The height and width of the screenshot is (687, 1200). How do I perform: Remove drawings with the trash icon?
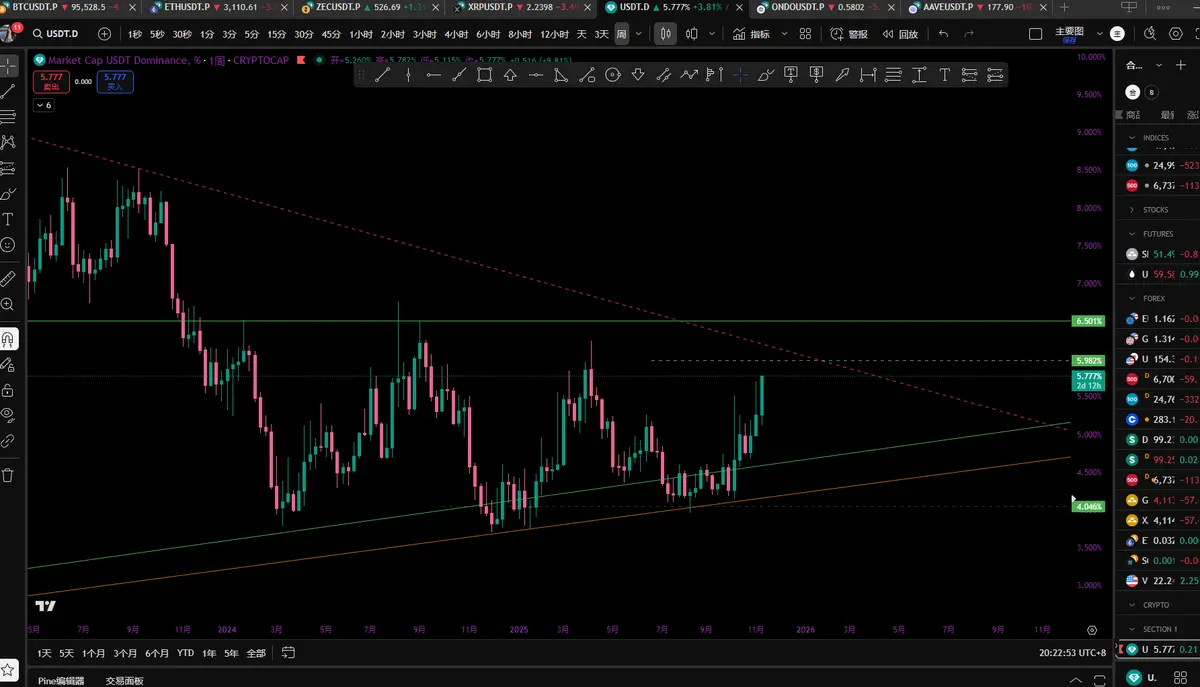(x=8, y=475)
